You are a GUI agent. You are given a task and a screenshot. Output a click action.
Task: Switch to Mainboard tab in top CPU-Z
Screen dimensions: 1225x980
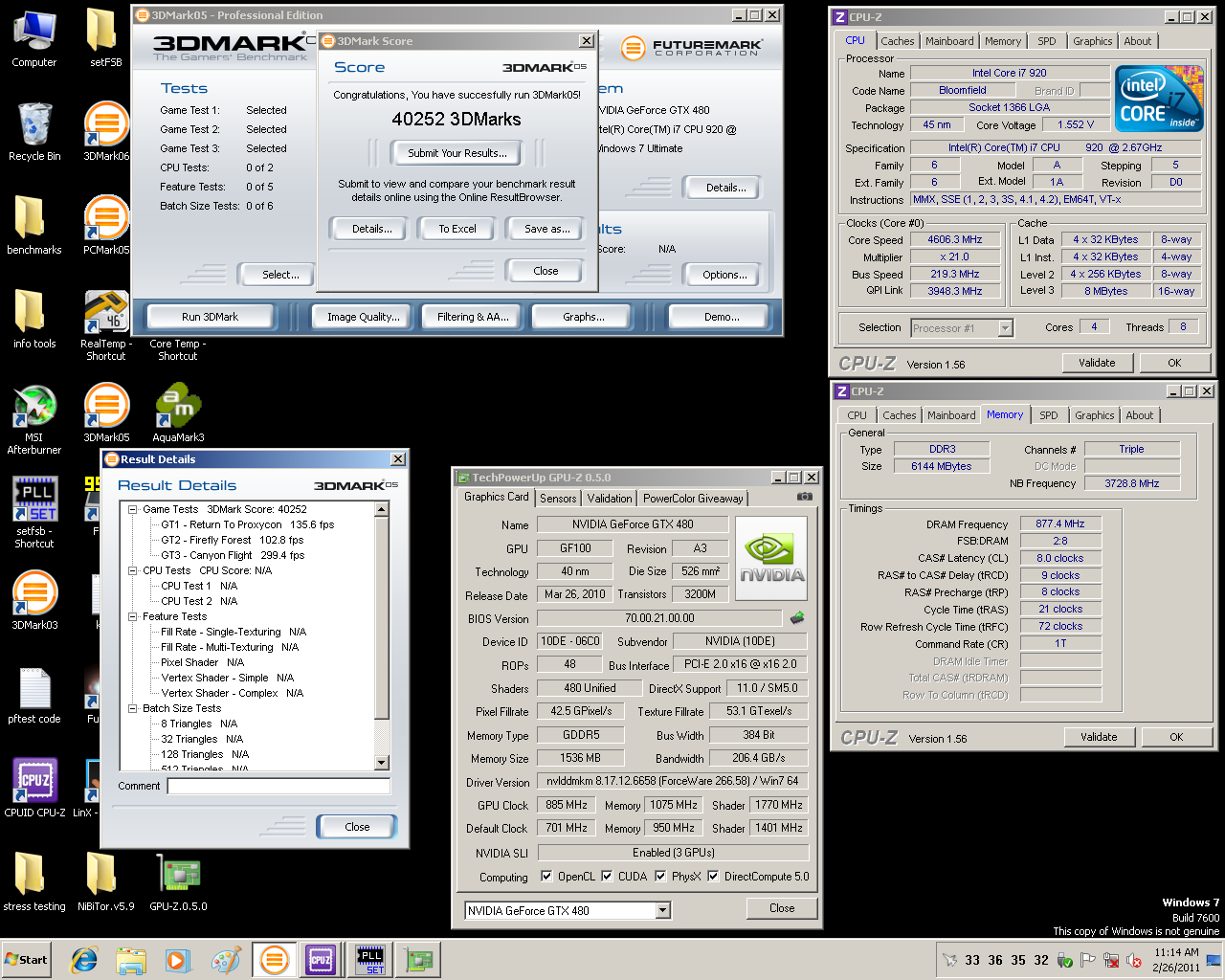point(949,41)
